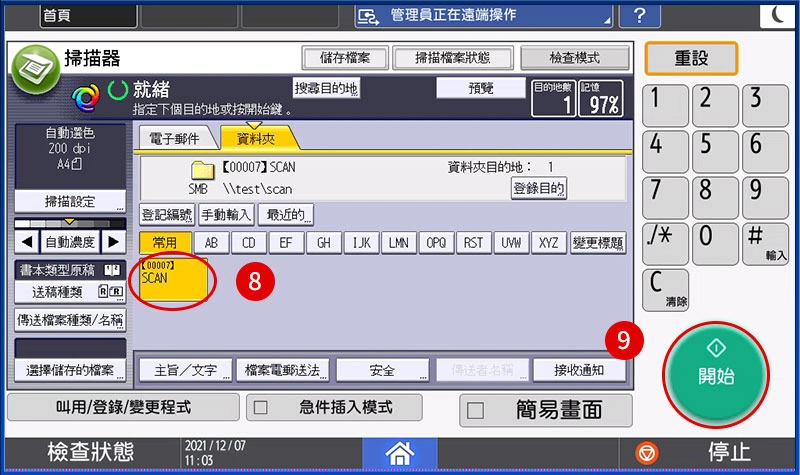Enable simplified screen checkbox
This screenshot has height=475, width=800.
(x=475, y=410)
